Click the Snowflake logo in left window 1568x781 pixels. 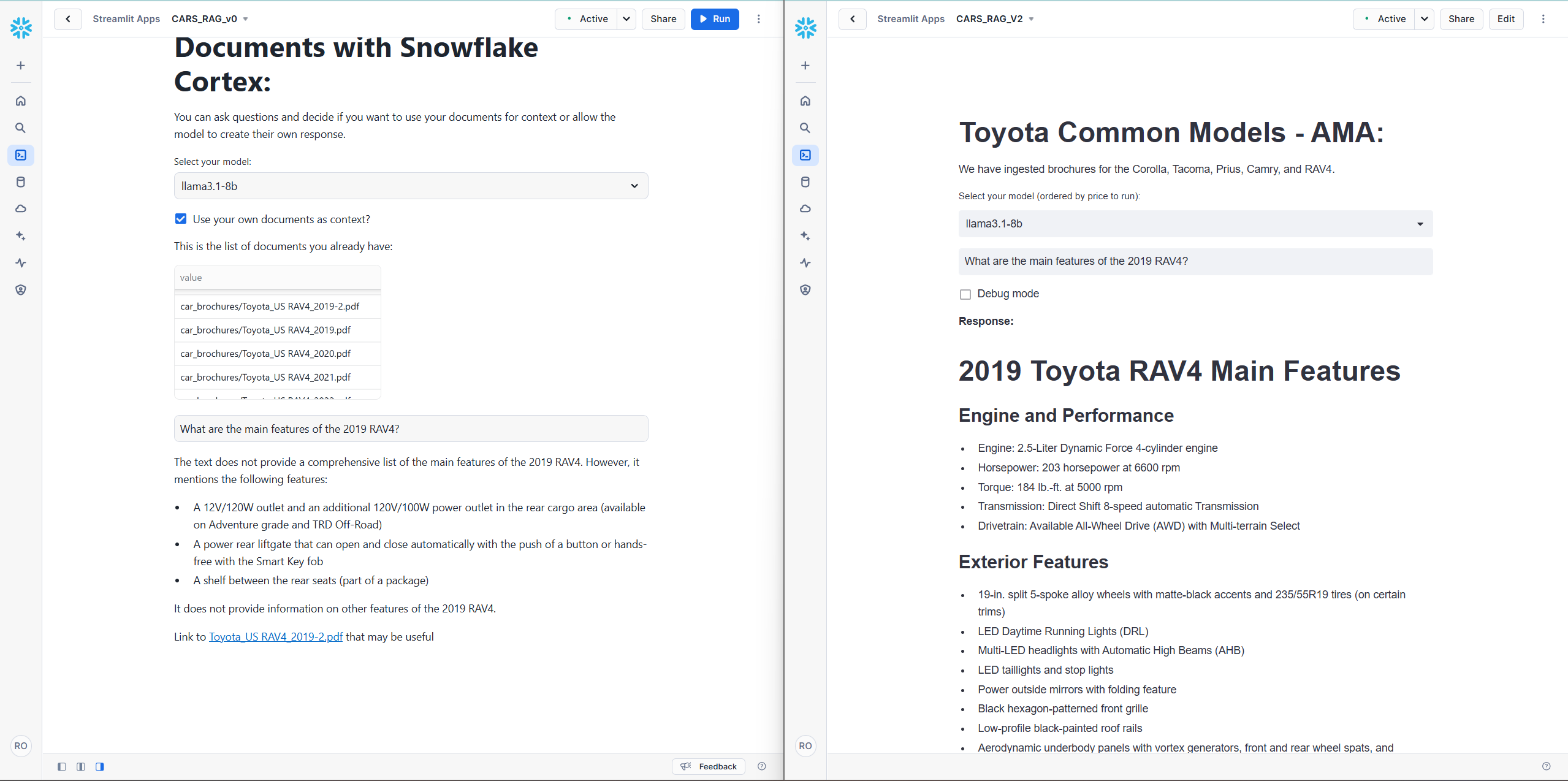pos(21,28)
